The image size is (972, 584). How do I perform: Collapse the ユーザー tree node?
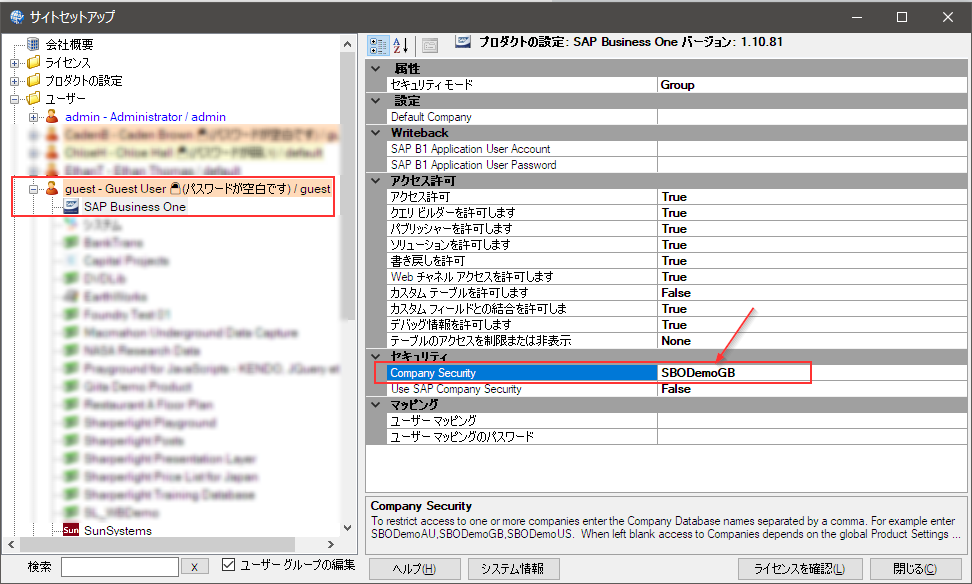[x=14, y=99]
